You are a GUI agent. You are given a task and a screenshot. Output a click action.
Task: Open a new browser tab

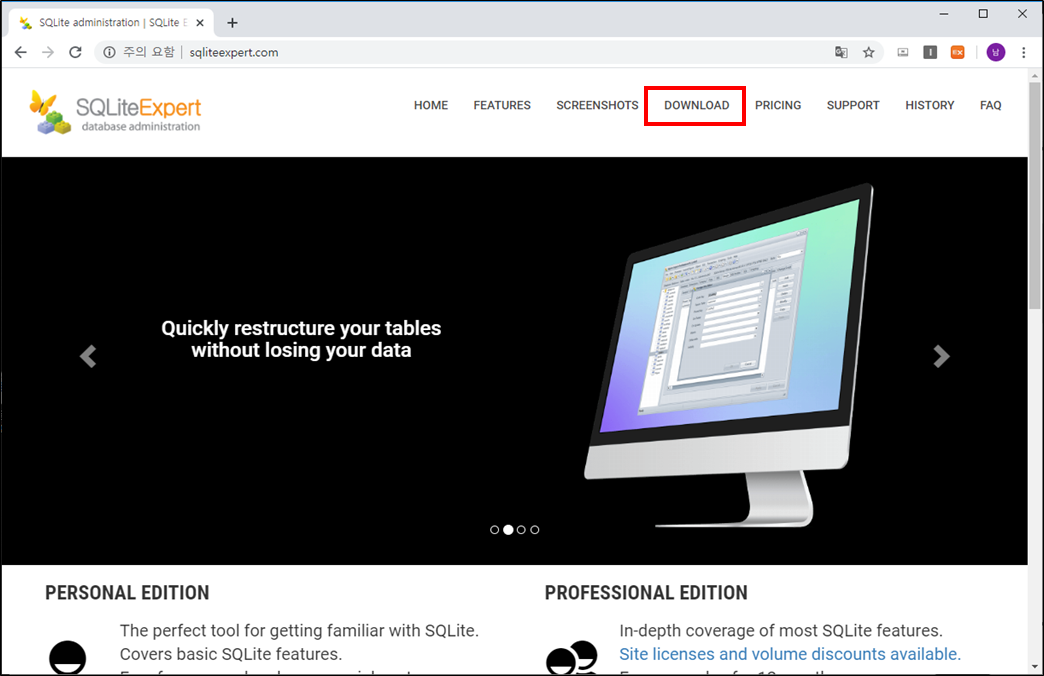pos(232,23)
